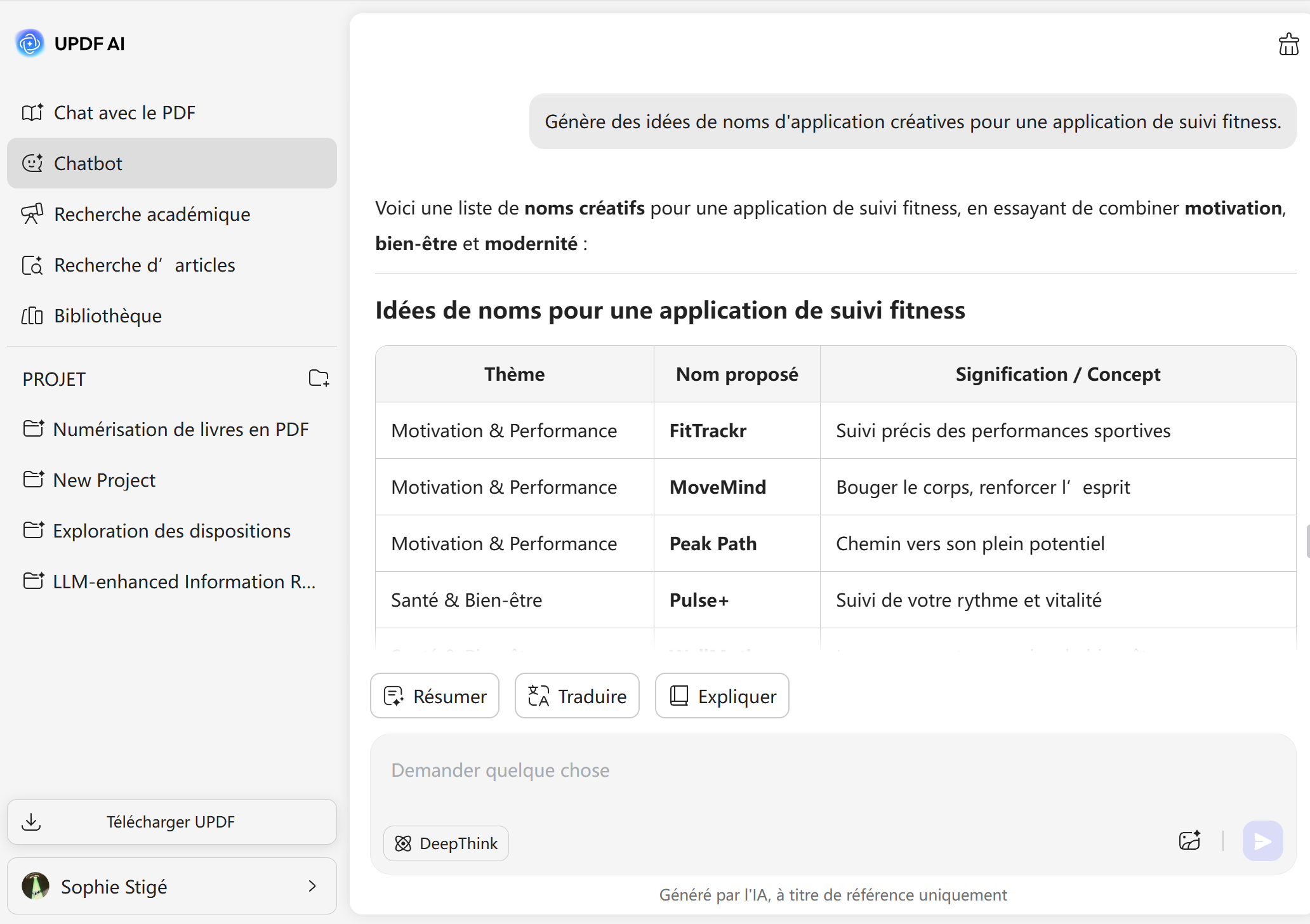Click the Traduire button

click(577, 696)
